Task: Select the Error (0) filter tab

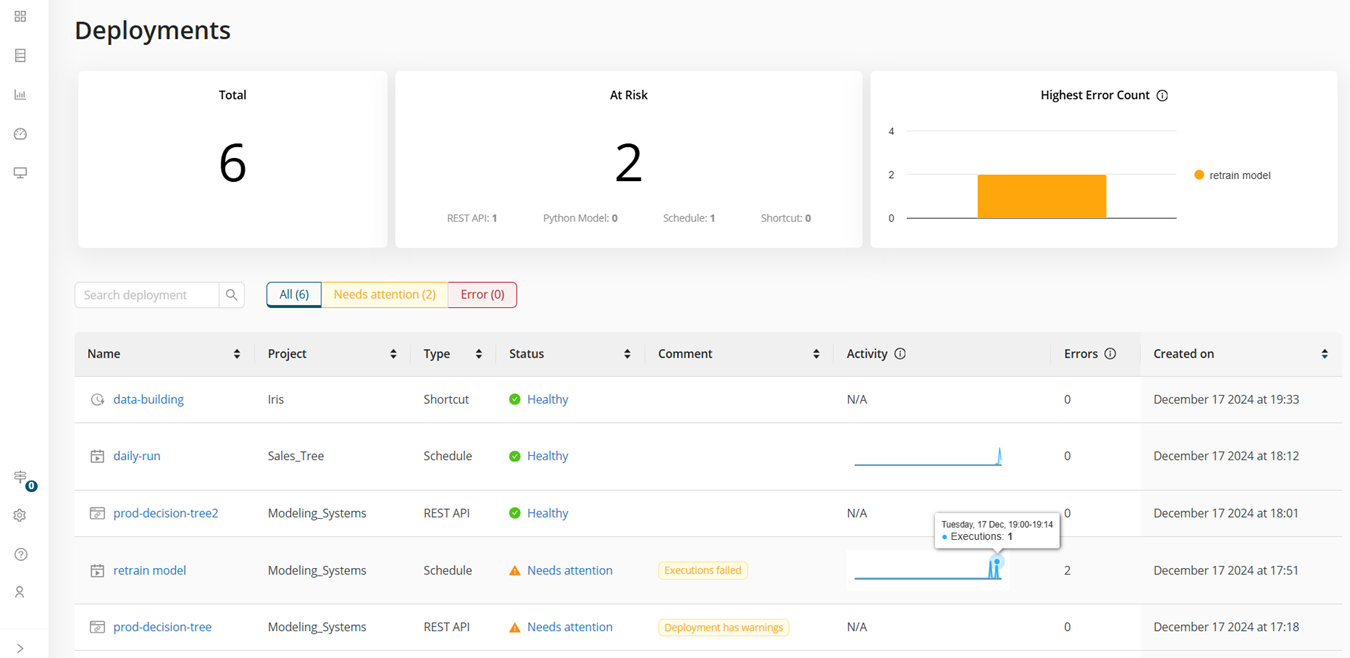Action: click(483, 295)
